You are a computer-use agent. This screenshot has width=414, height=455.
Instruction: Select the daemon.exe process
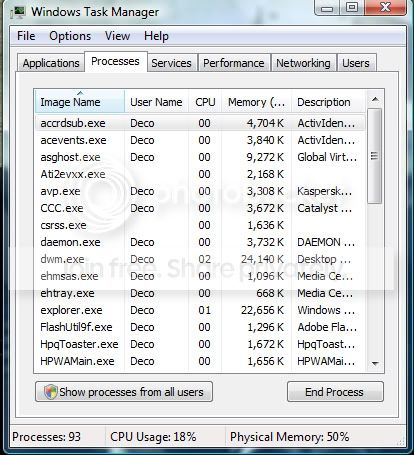tap(200, 242)
